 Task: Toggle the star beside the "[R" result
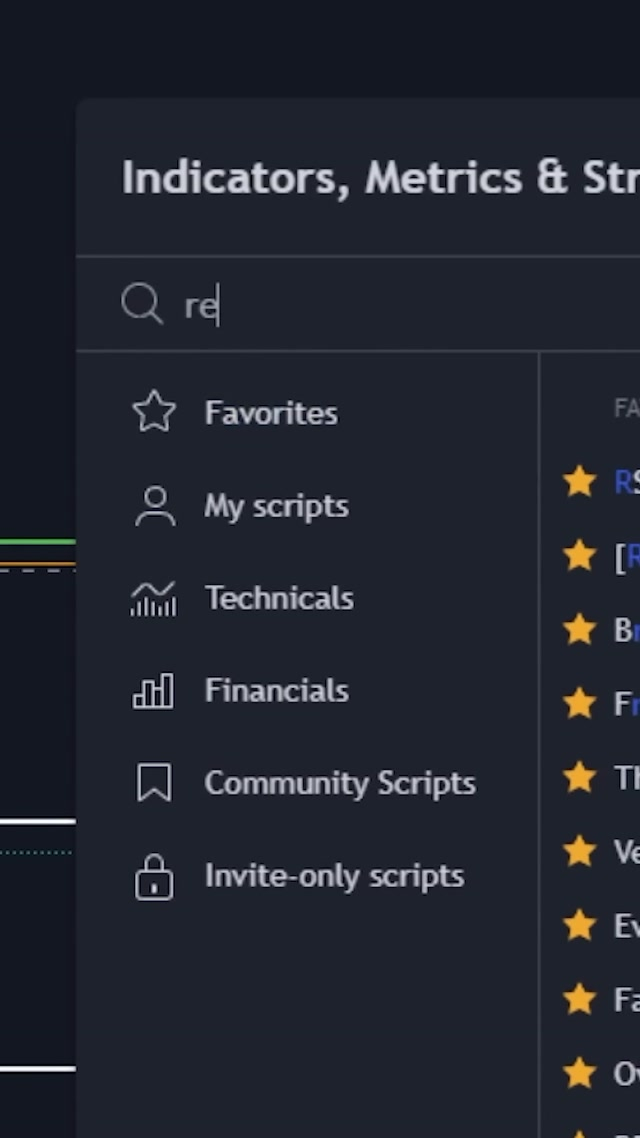tap(579, 555)
